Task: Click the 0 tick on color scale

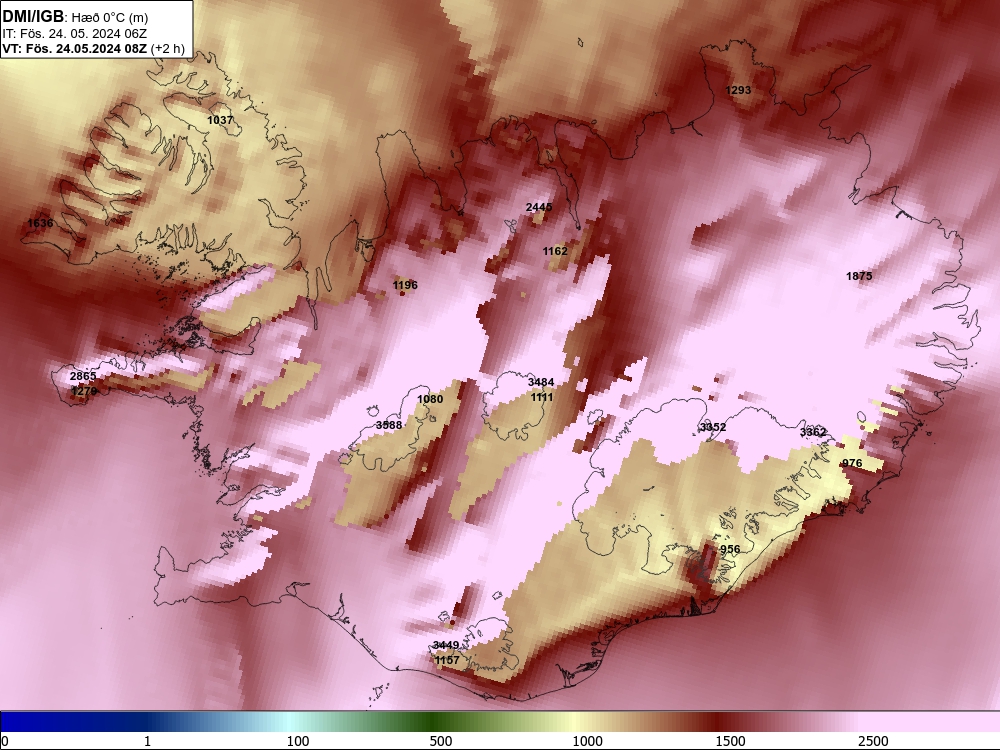Action: [5, 740]
